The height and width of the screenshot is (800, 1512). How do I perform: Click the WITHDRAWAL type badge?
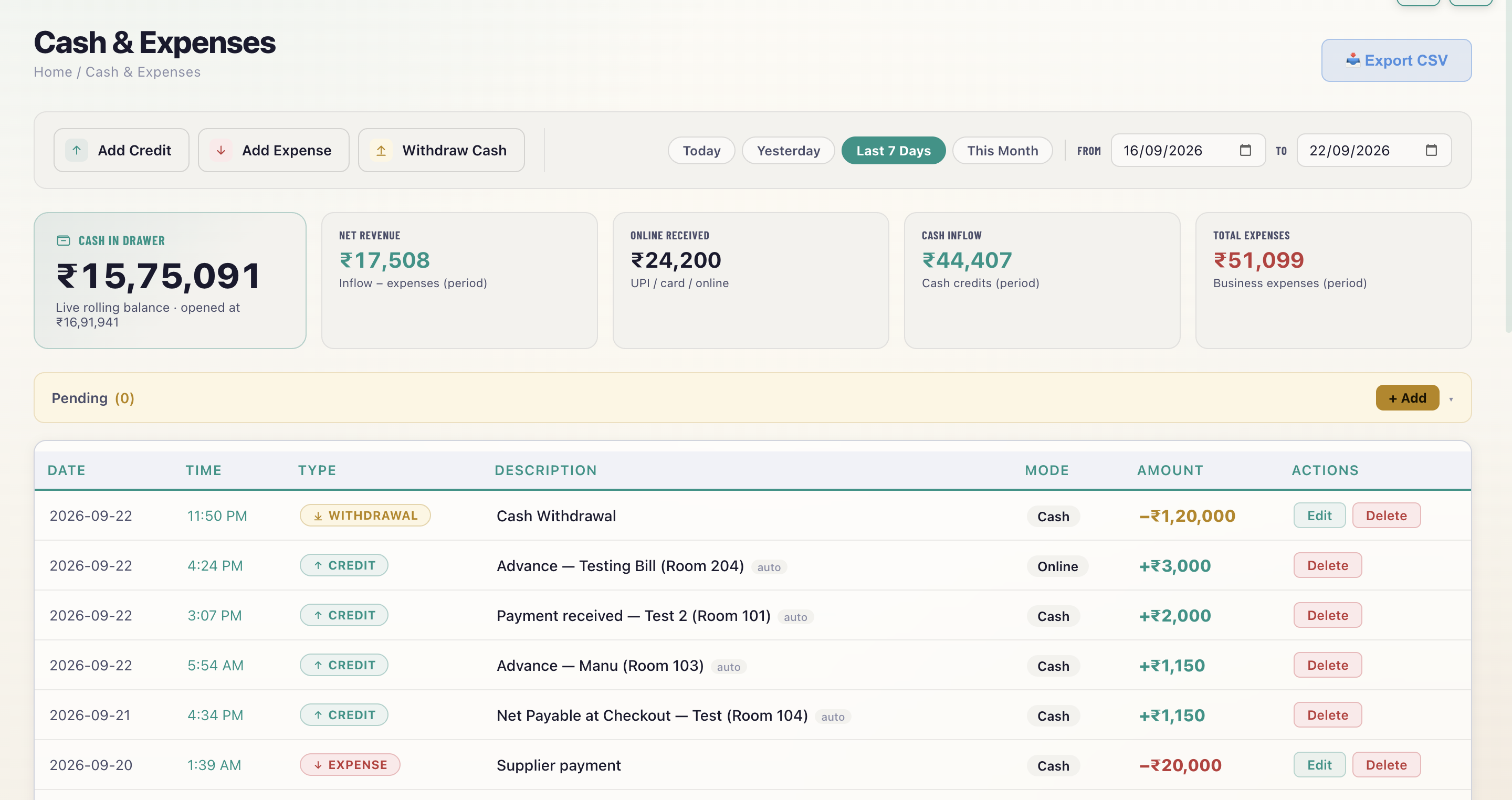point(365,515)
